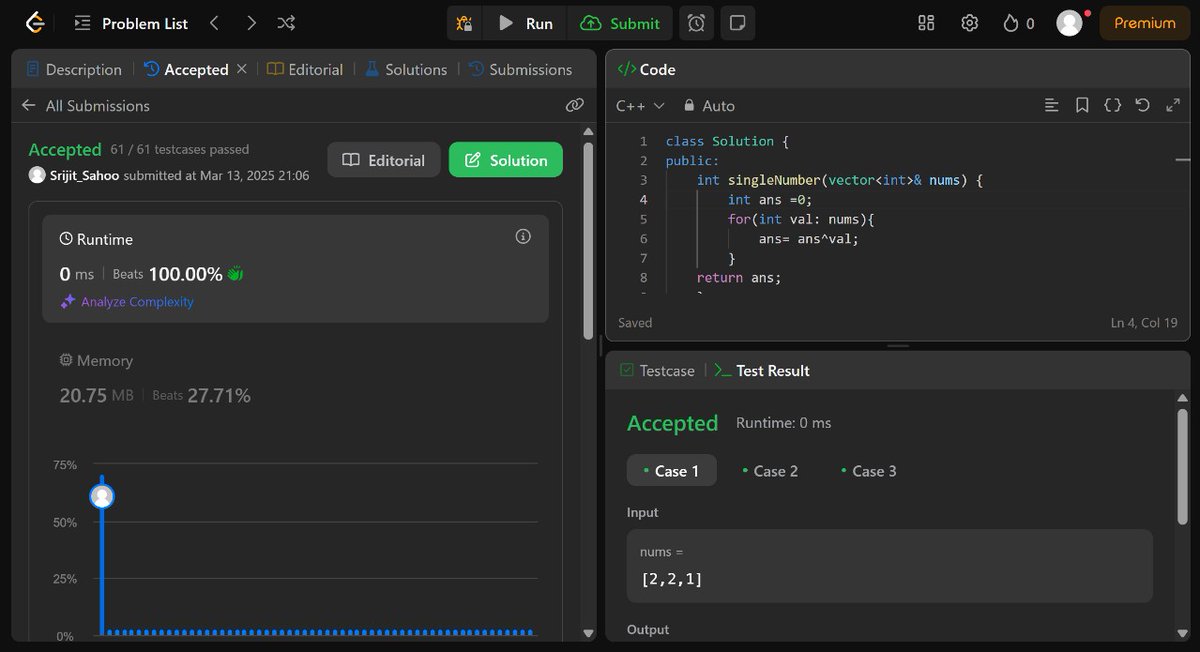This screenshot has height=652, width=1200.
Task: Go back to All Submissions
Action: click(x=86, y=105)
